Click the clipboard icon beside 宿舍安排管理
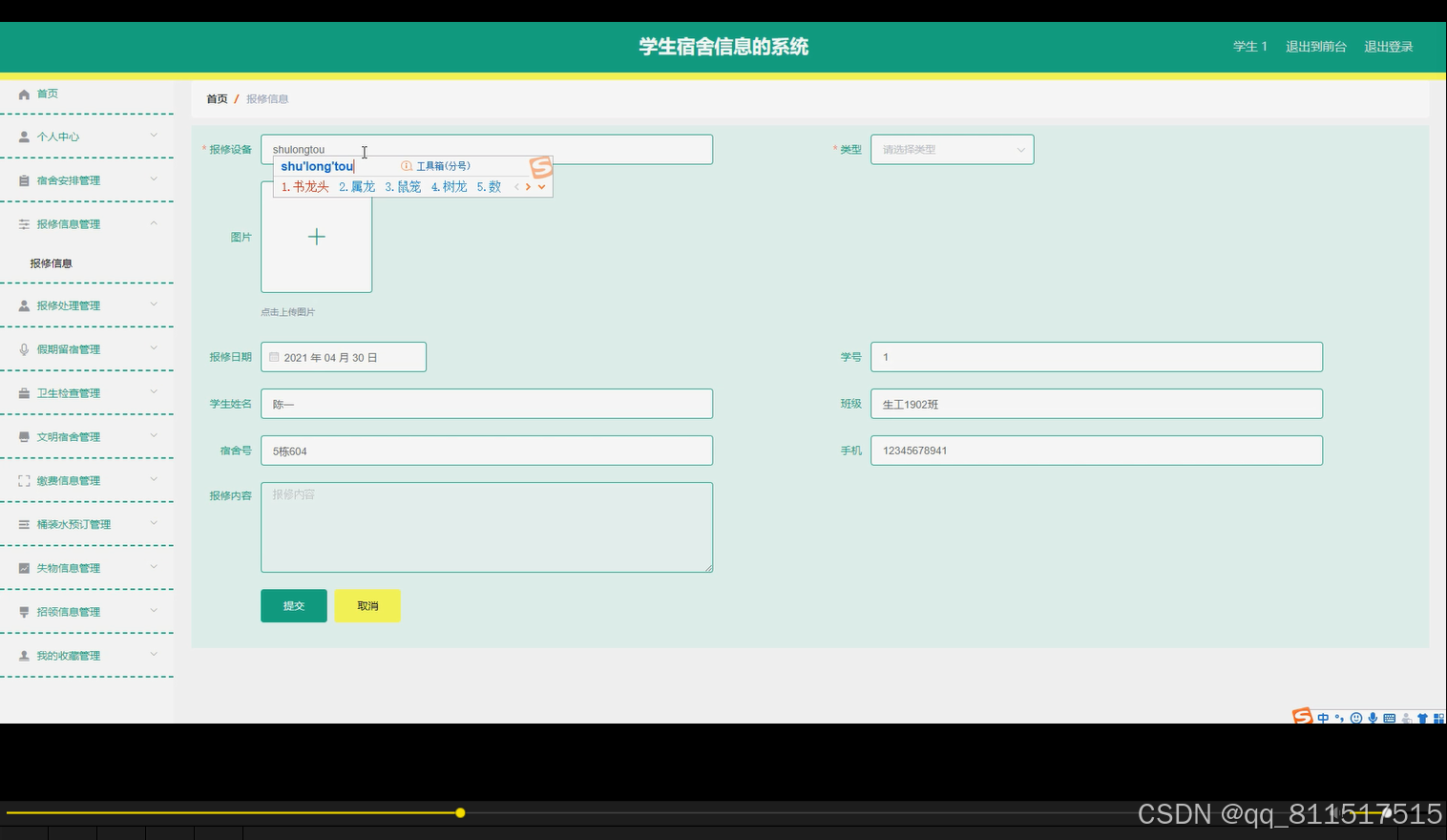 point(24,180)
